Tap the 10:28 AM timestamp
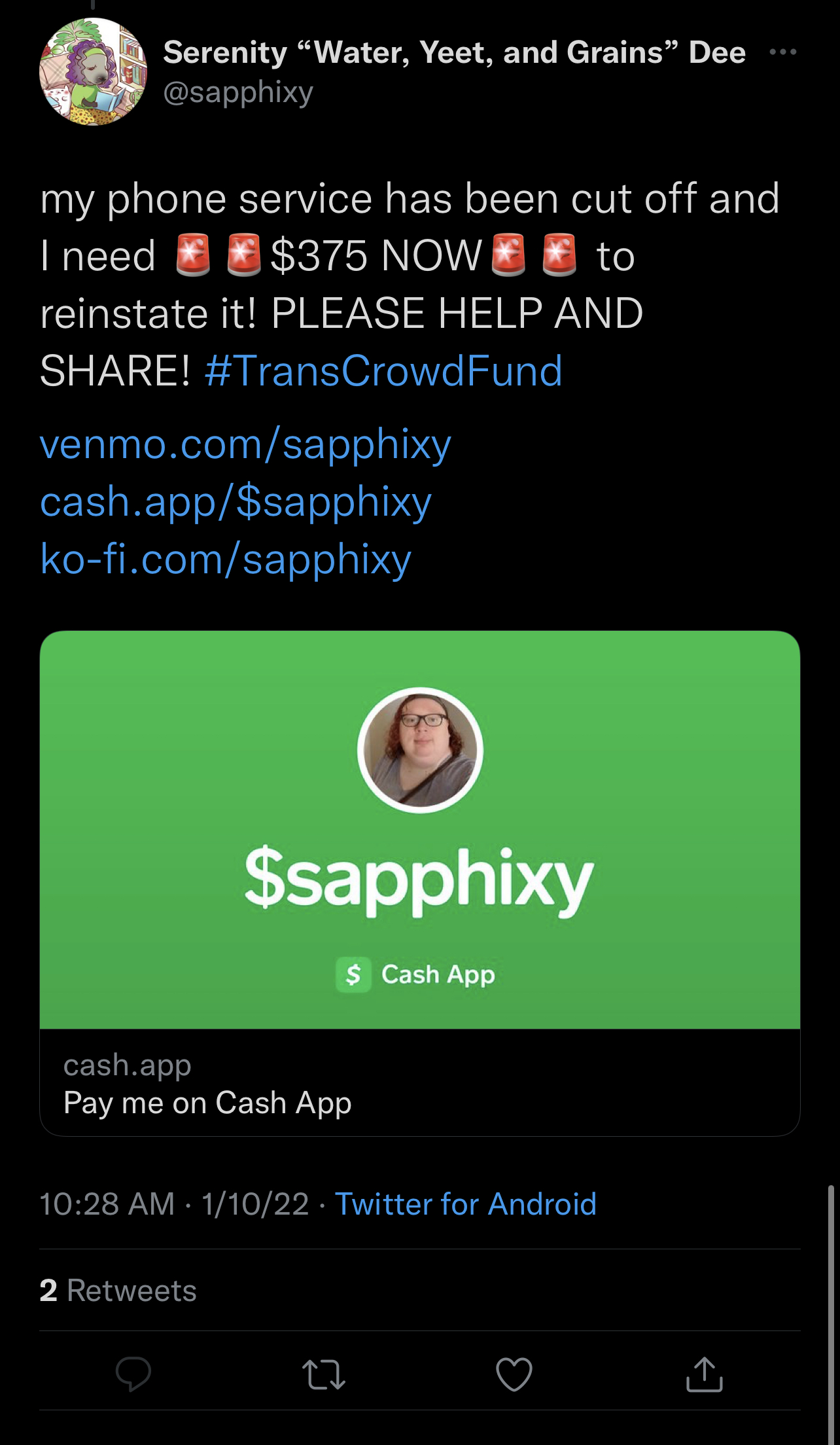The height and width of the screenshot is (1445, 840). click(x=107, y=1204)
